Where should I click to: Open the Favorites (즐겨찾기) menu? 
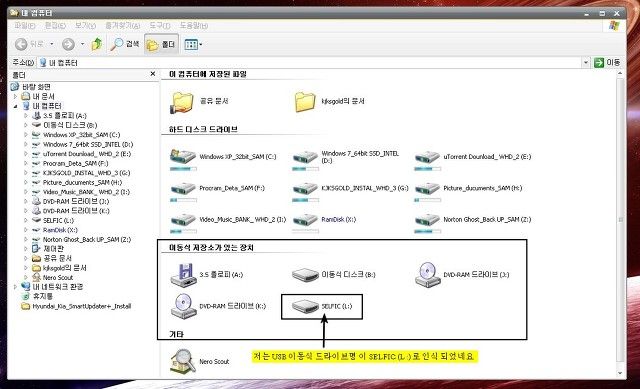(x=122, y=26)
